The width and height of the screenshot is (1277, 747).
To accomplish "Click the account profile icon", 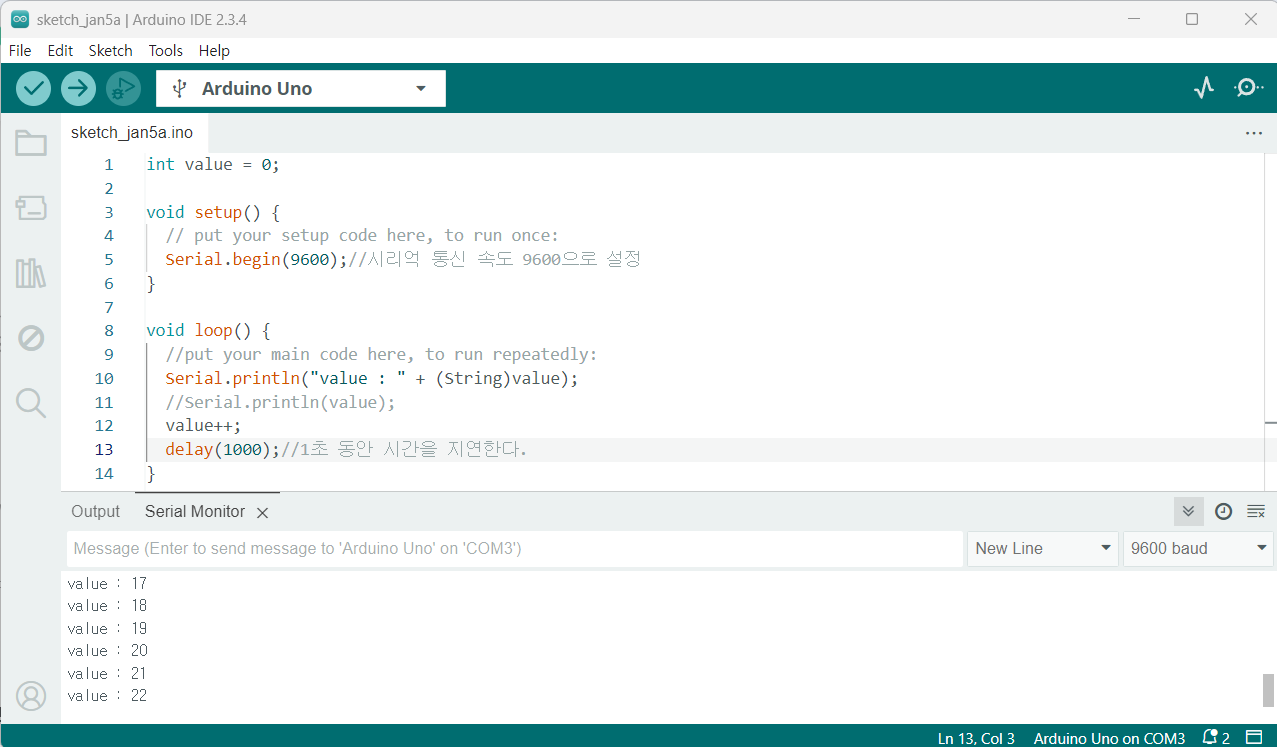I will pos(31,696).
